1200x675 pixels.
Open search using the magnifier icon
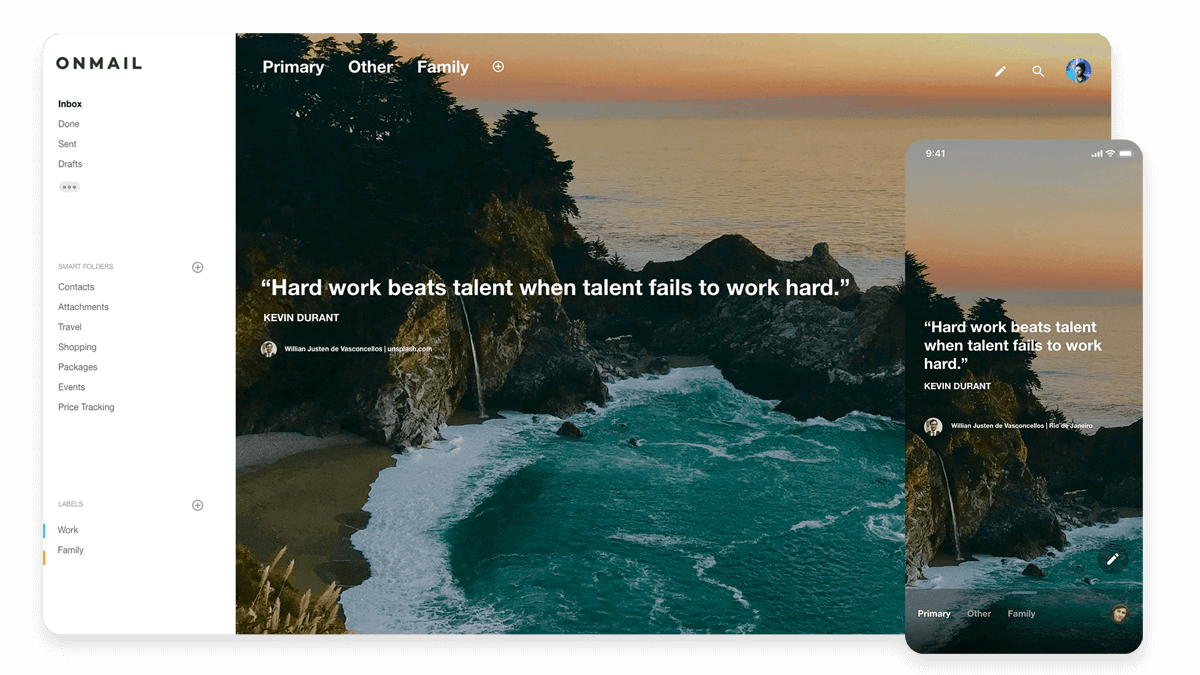pos(1038,71)
